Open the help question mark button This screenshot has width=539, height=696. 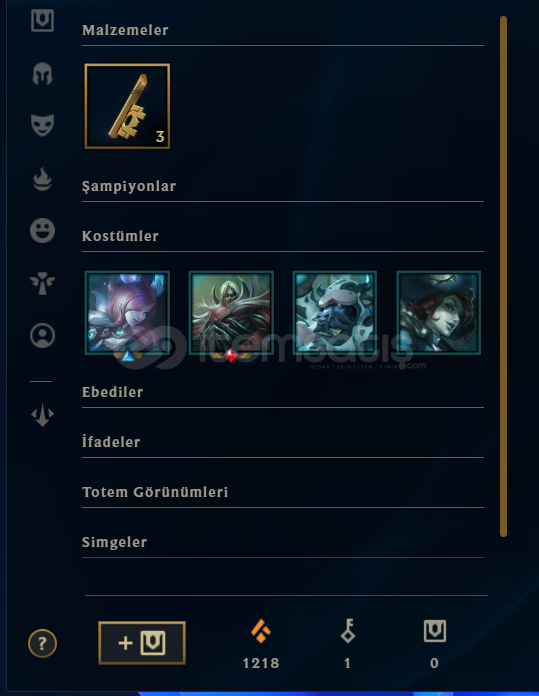(42, 643)
